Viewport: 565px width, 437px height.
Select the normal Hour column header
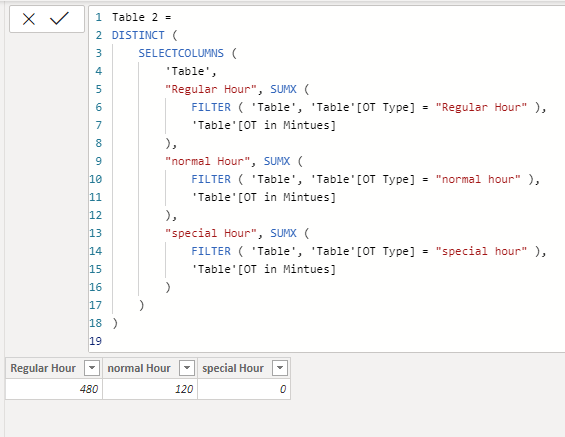[x=150, y=368]
